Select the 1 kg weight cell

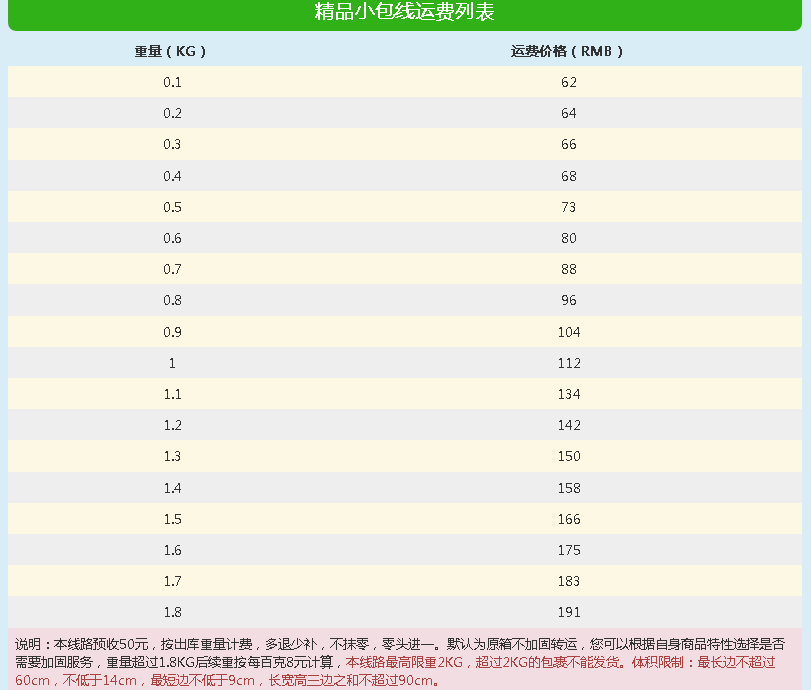[x=172, y=363]
